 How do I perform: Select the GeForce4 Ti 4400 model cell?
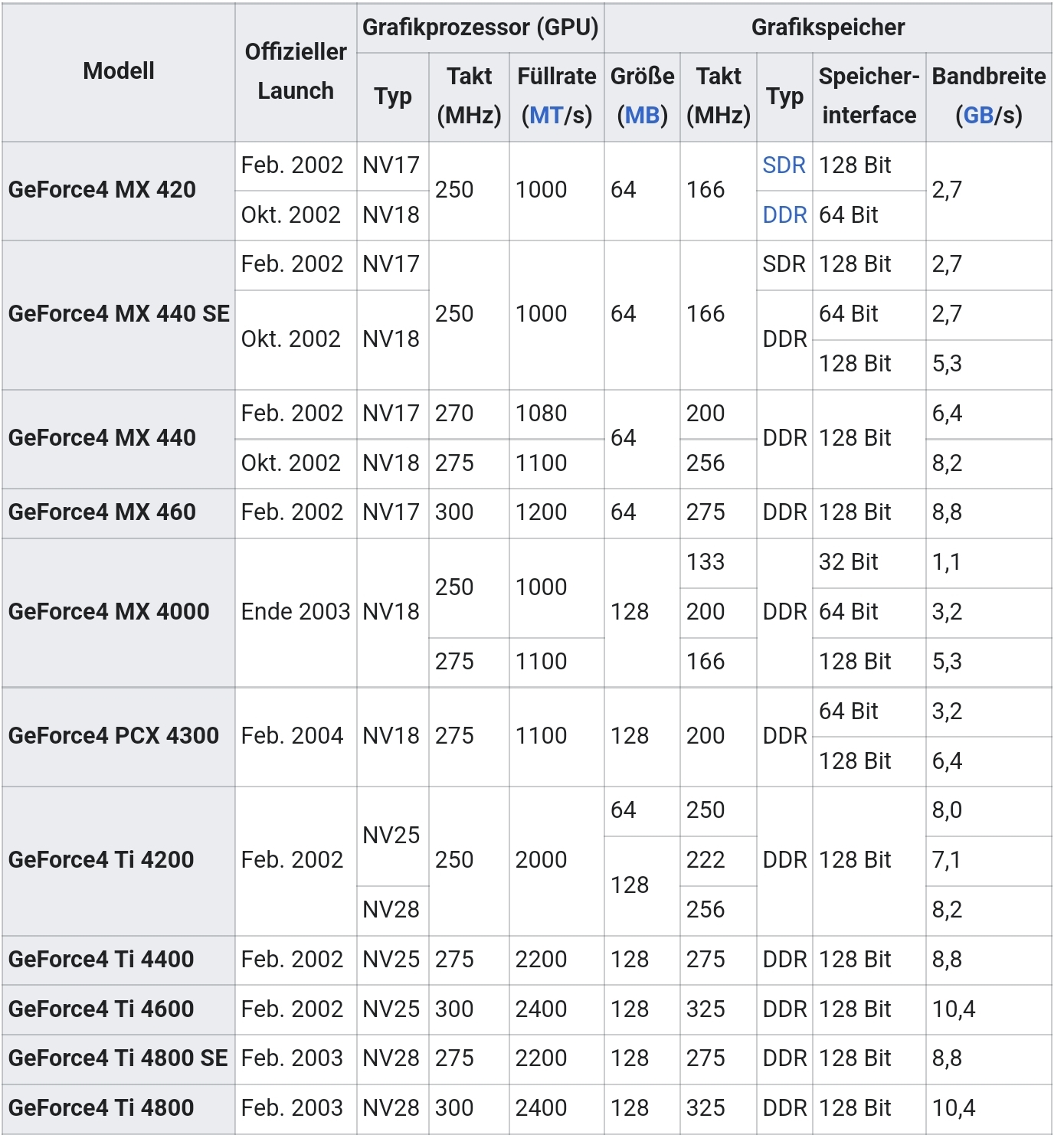pyautogui.click(x=119, y=960)
